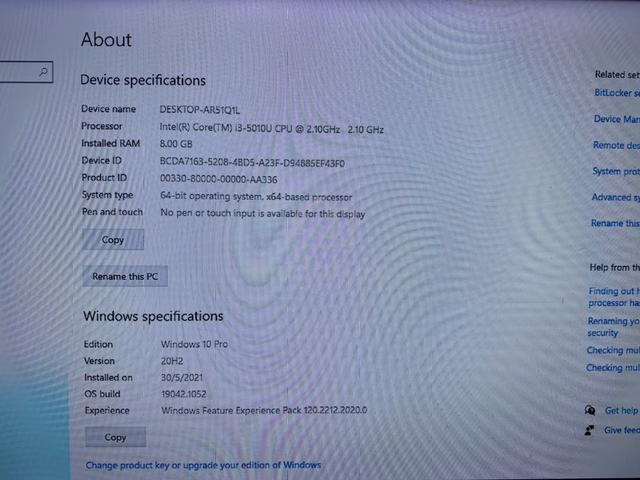This screenshot has width=640, height=480.
Task: Select No pen or touch input text
Action: [x=262, y=213]
